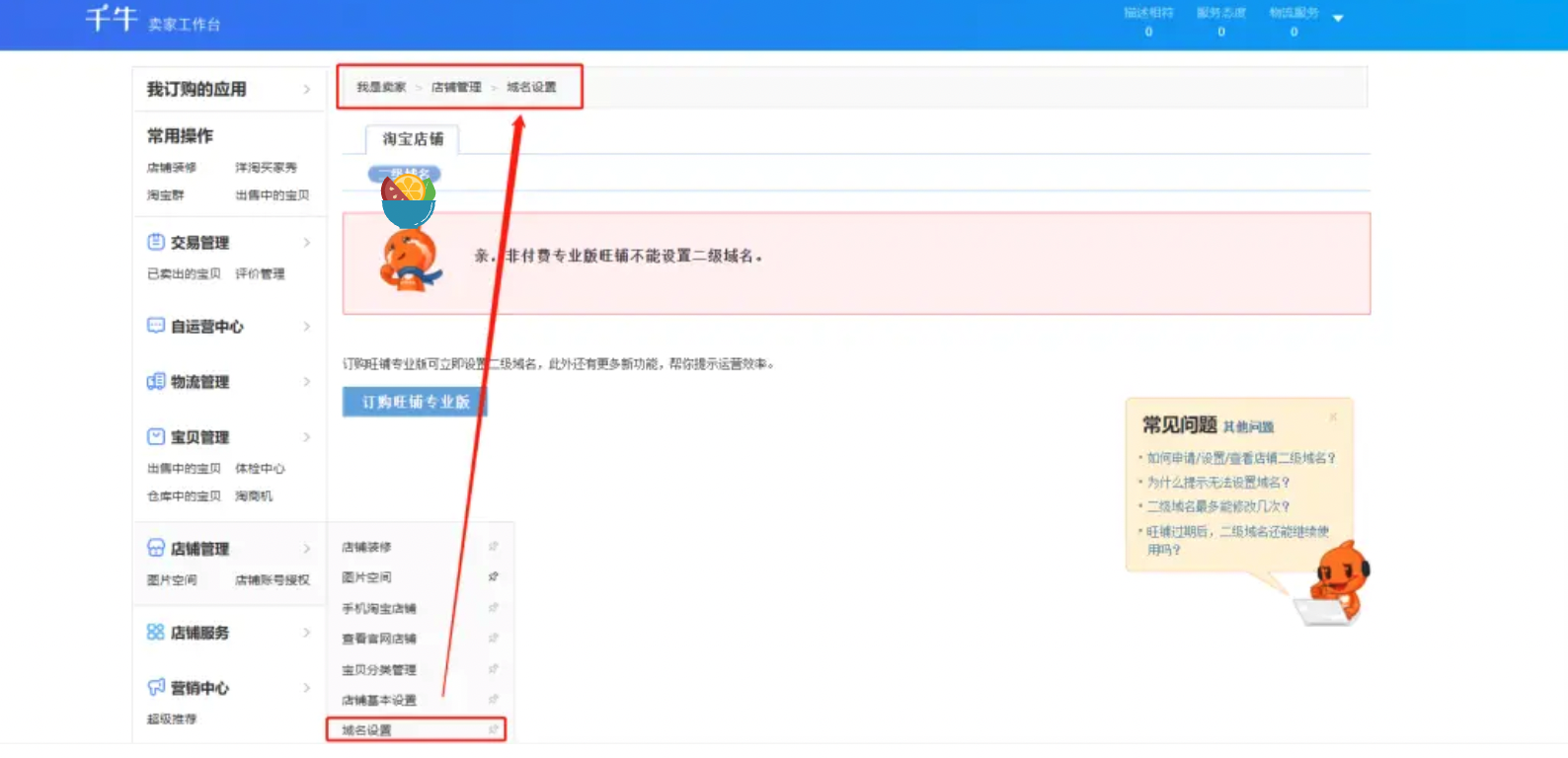The height and width of the screenshot is (758, 1568).
Task: Unpin 图片空间 in the submenu
Action: point(493,576)
